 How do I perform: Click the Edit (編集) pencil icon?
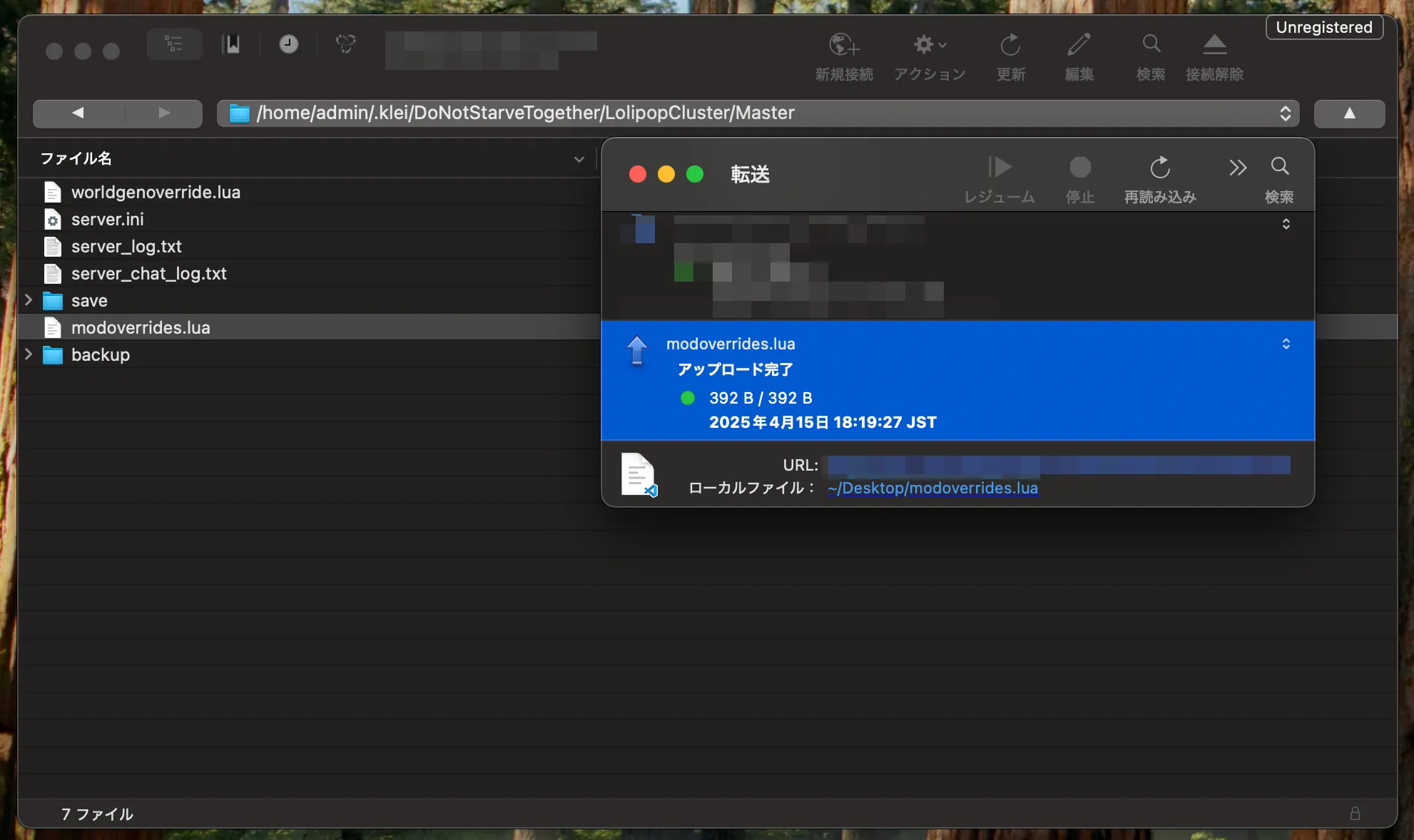[1079, 45]
